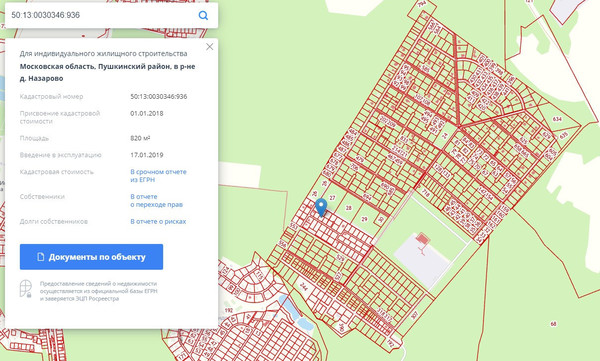Image resolution: width=600 pixels, height=361 pixels.
Task: Open link 'В отчете о рисках'
Action: (158, 222)
